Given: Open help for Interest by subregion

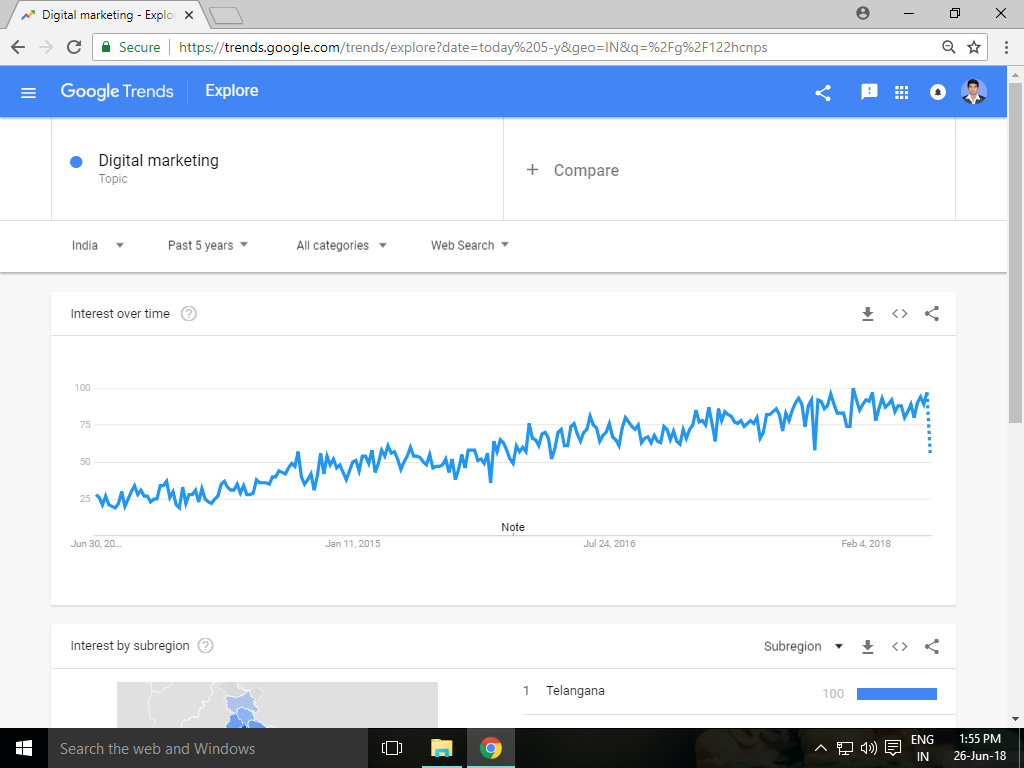Looking at the screenshot, I should 205,646.
